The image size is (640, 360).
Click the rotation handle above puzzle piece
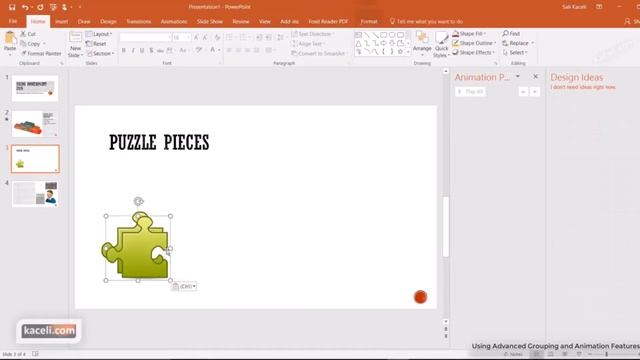coord(138,201)
